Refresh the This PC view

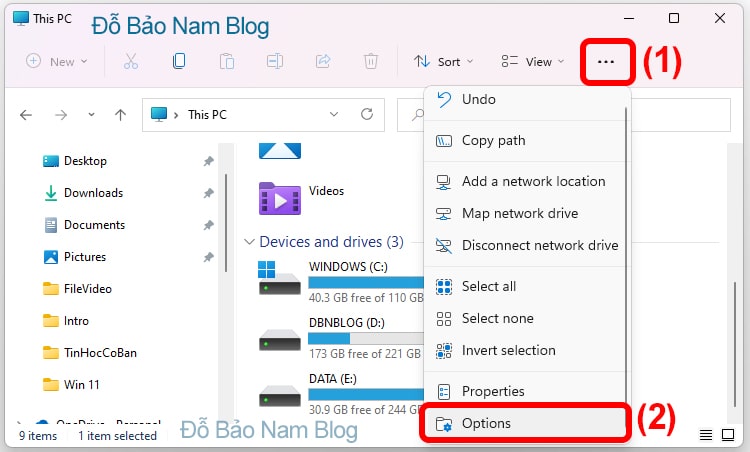[x=367, y=114]
